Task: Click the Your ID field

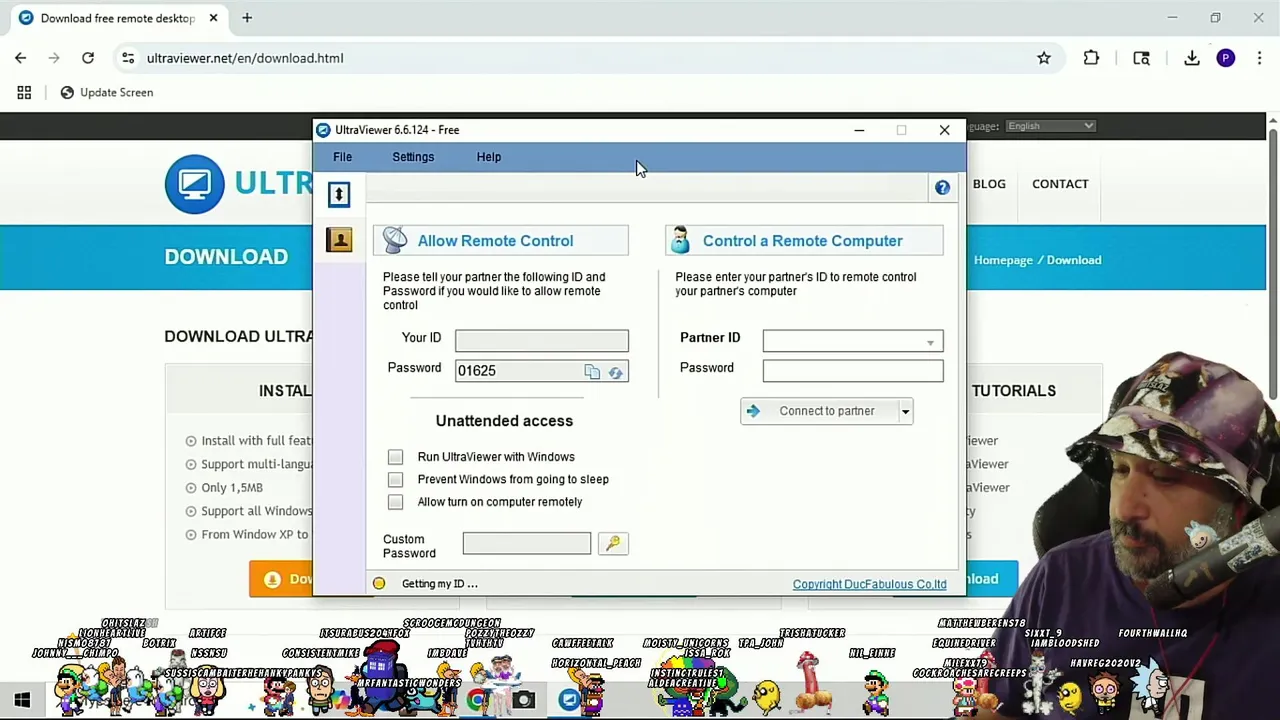Action: tap(541, 340)
